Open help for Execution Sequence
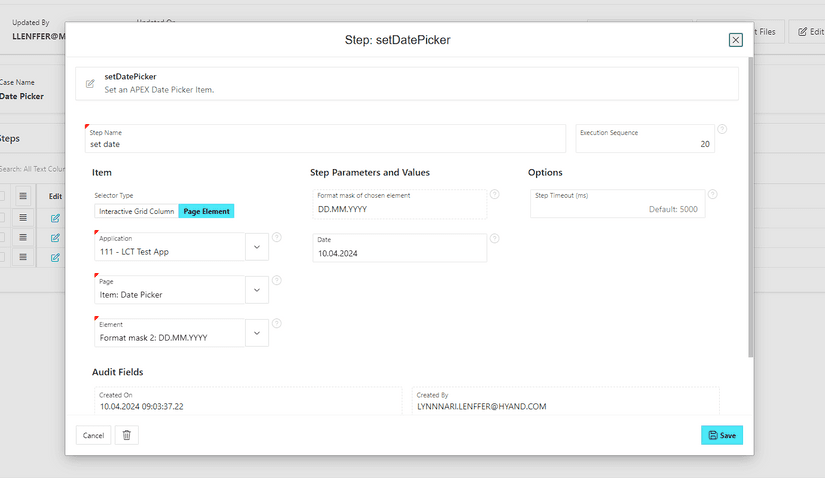 722,129
